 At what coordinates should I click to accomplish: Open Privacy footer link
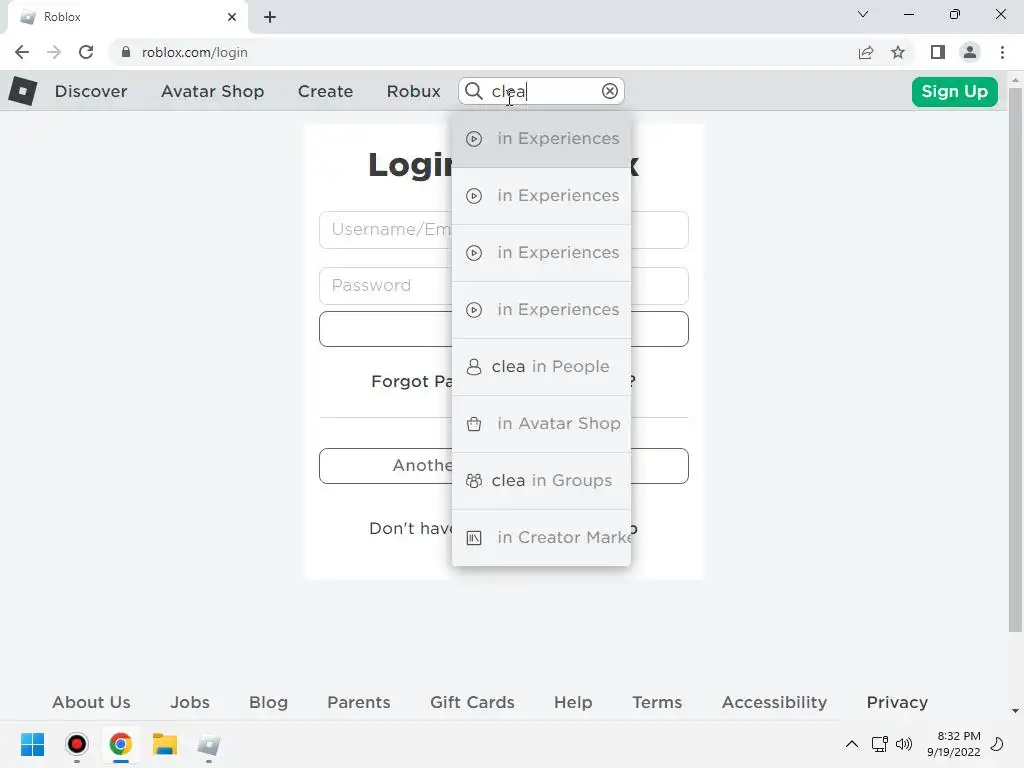point(897,702)
